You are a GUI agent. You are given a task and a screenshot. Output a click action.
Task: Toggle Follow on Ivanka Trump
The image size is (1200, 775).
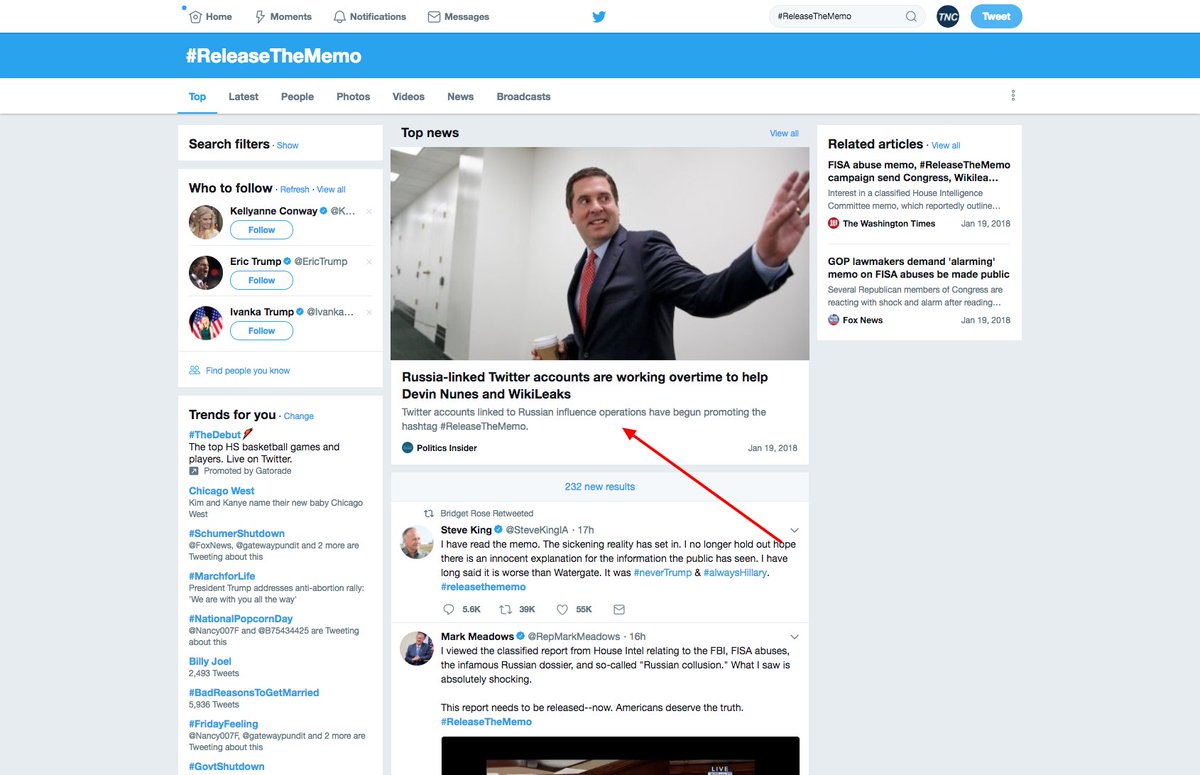coord(261,330)
